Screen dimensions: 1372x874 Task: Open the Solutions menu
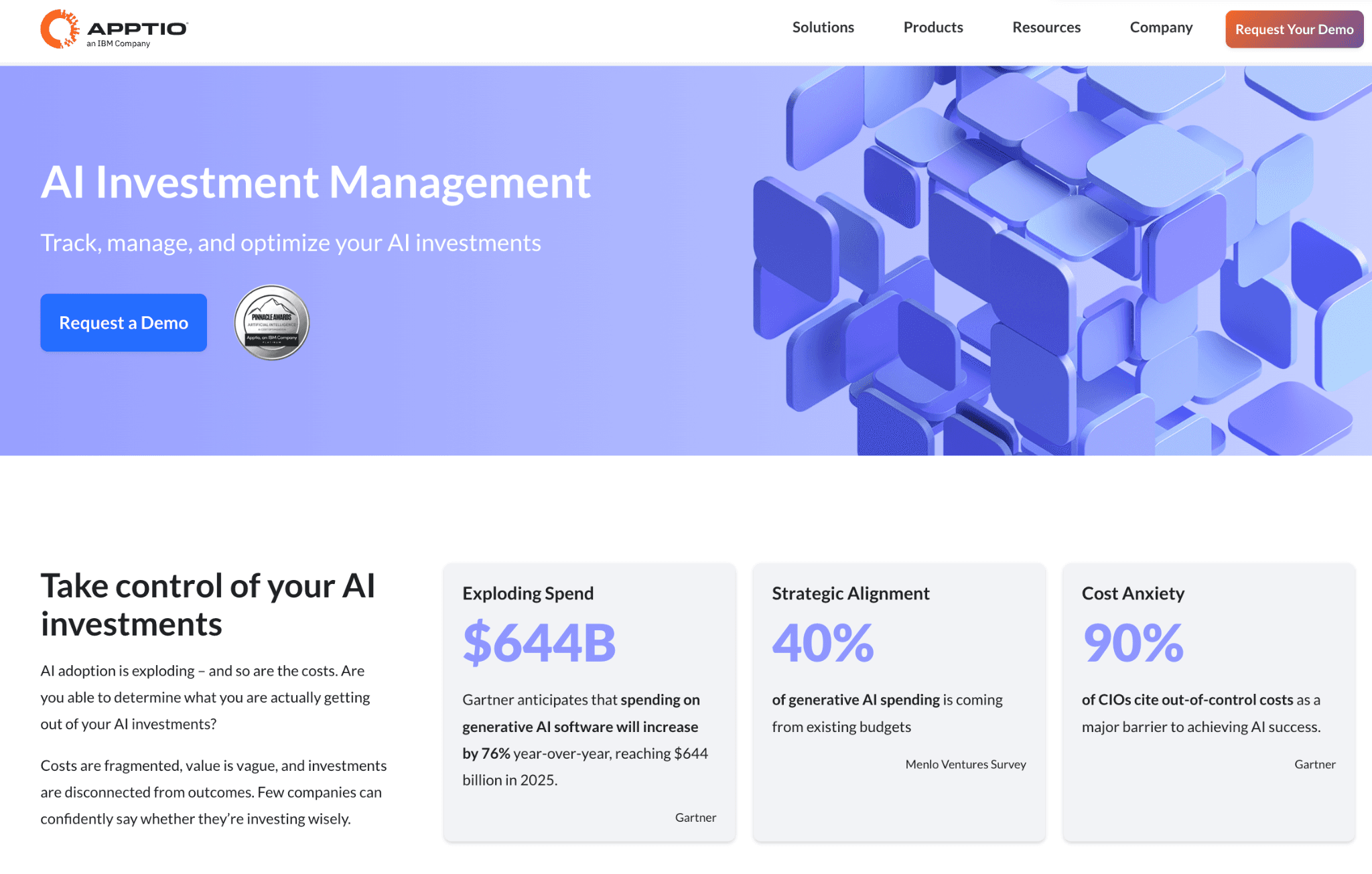tap(823, 27)
